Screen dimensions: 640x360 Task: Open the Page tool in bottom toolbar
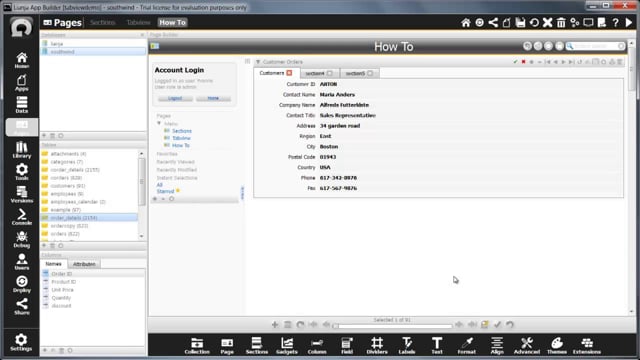[227, 346]
